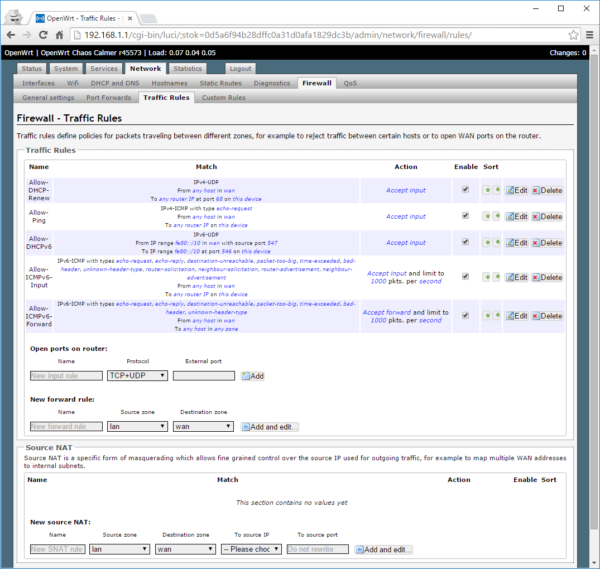Open the TCP+UDP protocol dropdown
This screenshot has width=600, height=569.
point(137,376)
